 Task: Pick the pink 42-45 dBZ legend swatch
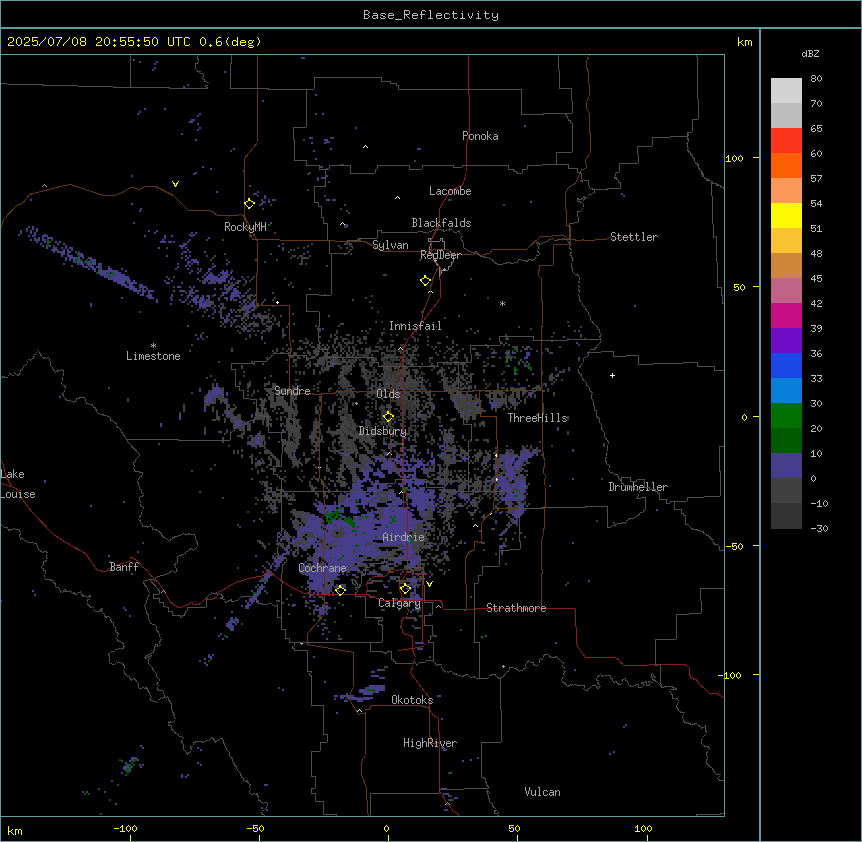(786, 291)
